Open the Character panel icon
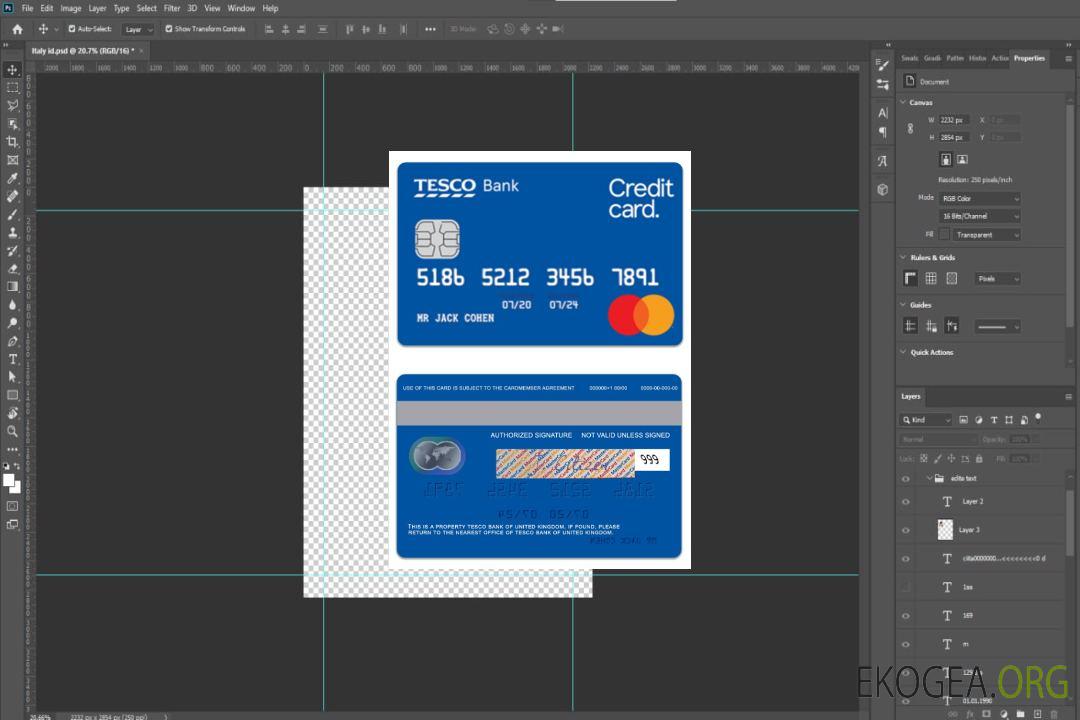The image size is (1080, 720). pyautogui.click(x=882, y=112)
